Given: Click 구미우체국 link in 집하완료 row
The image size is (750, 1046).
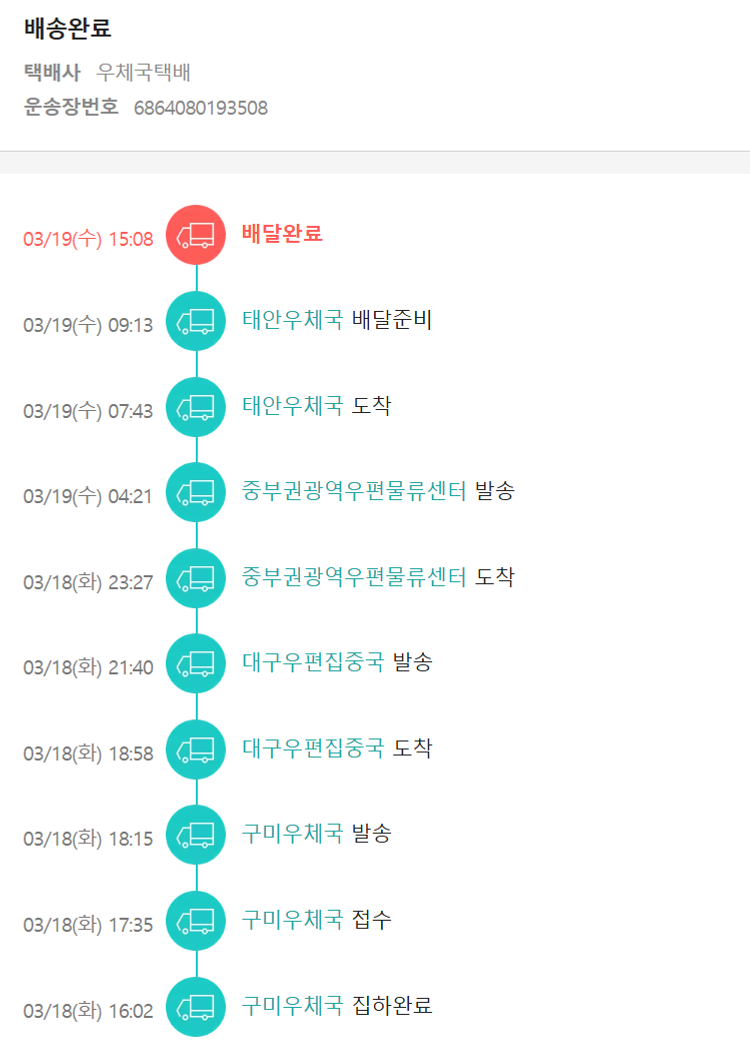Looking at the screenshot, I should [292, 1005].
